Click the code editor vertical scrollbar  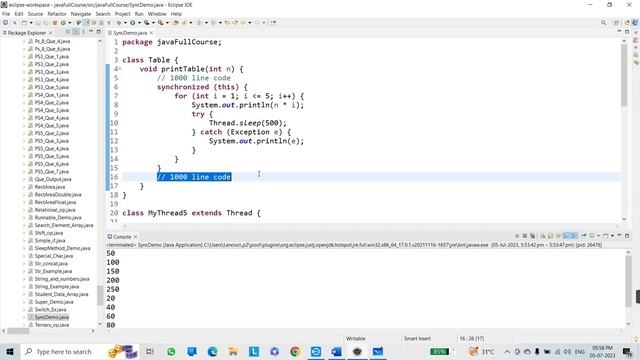(624, 76)
